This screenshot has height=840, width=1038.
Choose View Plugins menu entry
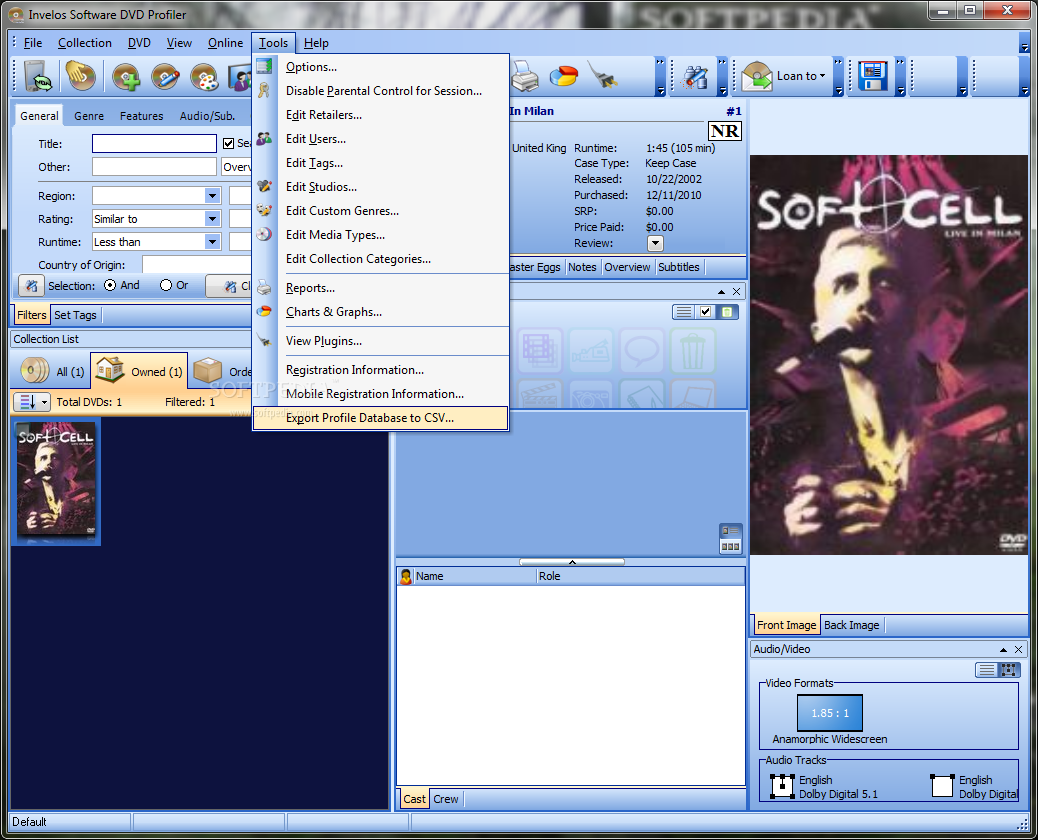[380, 341]
